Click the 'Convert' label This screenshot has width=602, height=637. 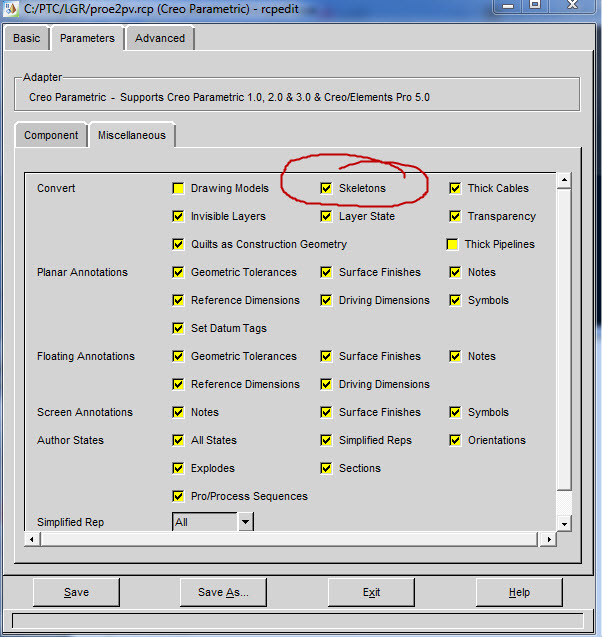click(x=56, y=188)
